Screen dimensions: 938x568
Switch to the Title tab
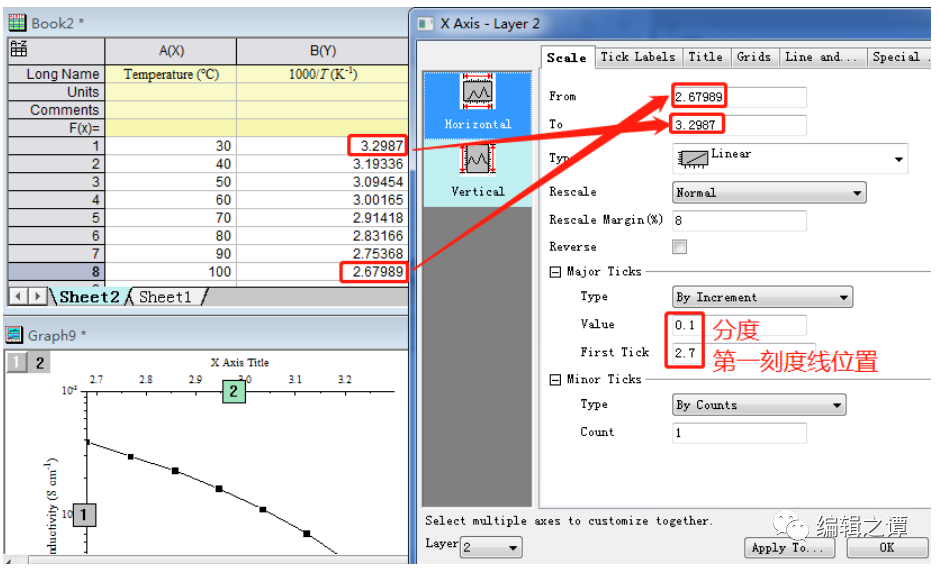click(705, 57)
